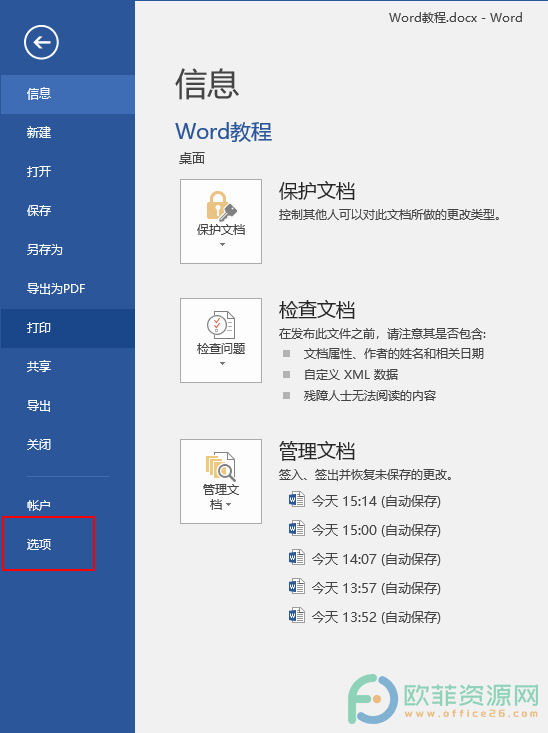
Task: Click the 自定义 XML 数据 list item
Action: coord(351,374)
